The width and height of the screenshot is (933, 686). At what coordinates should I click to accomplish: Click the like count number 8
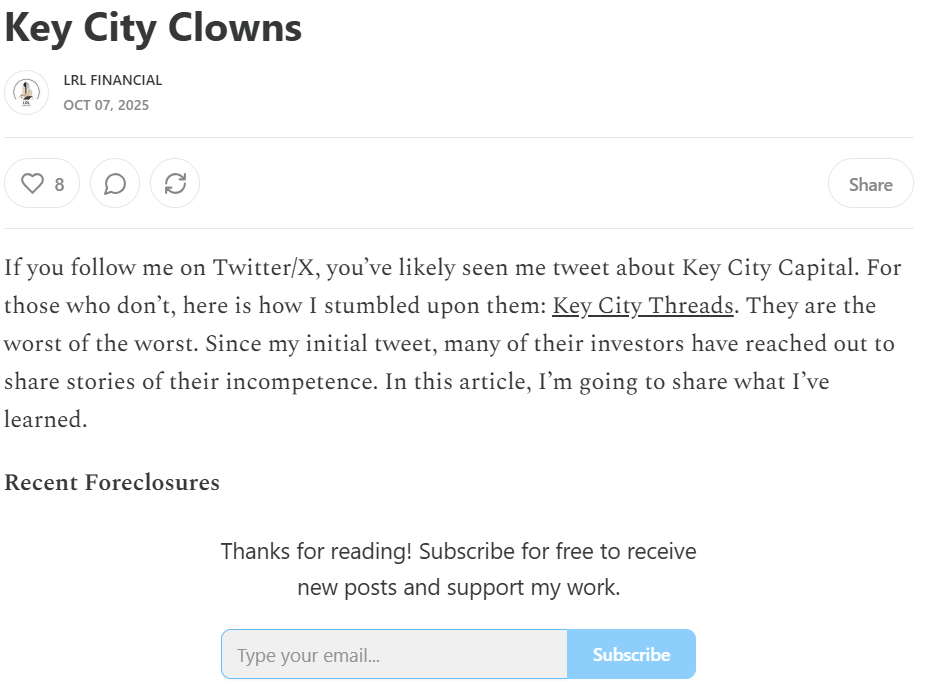tap(60, 184)
